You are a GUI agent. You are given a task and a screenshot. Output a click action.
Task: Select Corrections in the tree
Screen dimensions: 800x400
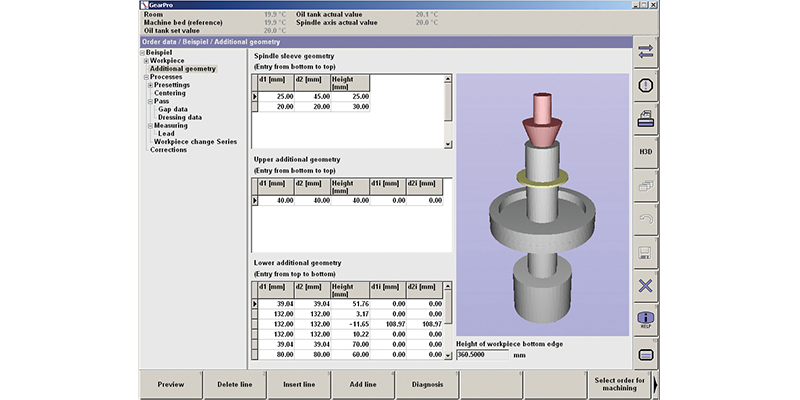(168, 150)
